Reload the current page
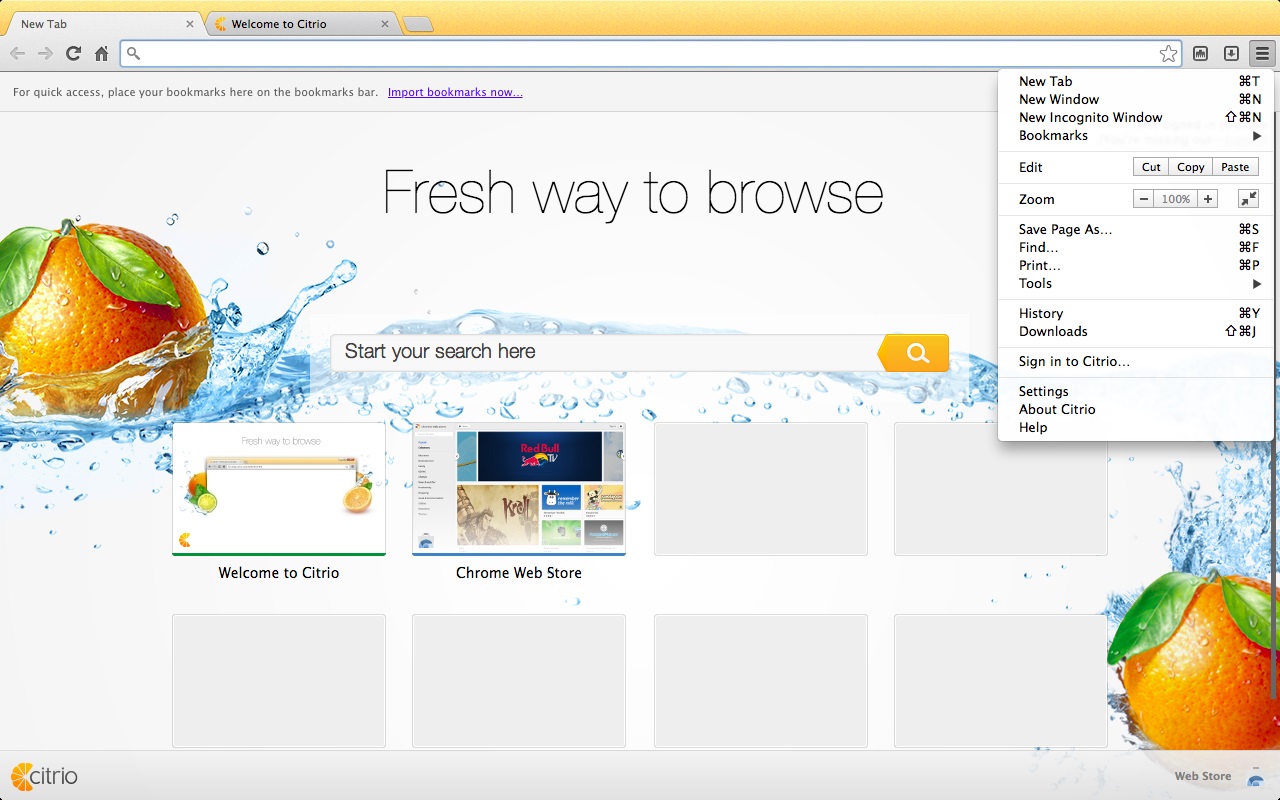 tap(73, 54)
